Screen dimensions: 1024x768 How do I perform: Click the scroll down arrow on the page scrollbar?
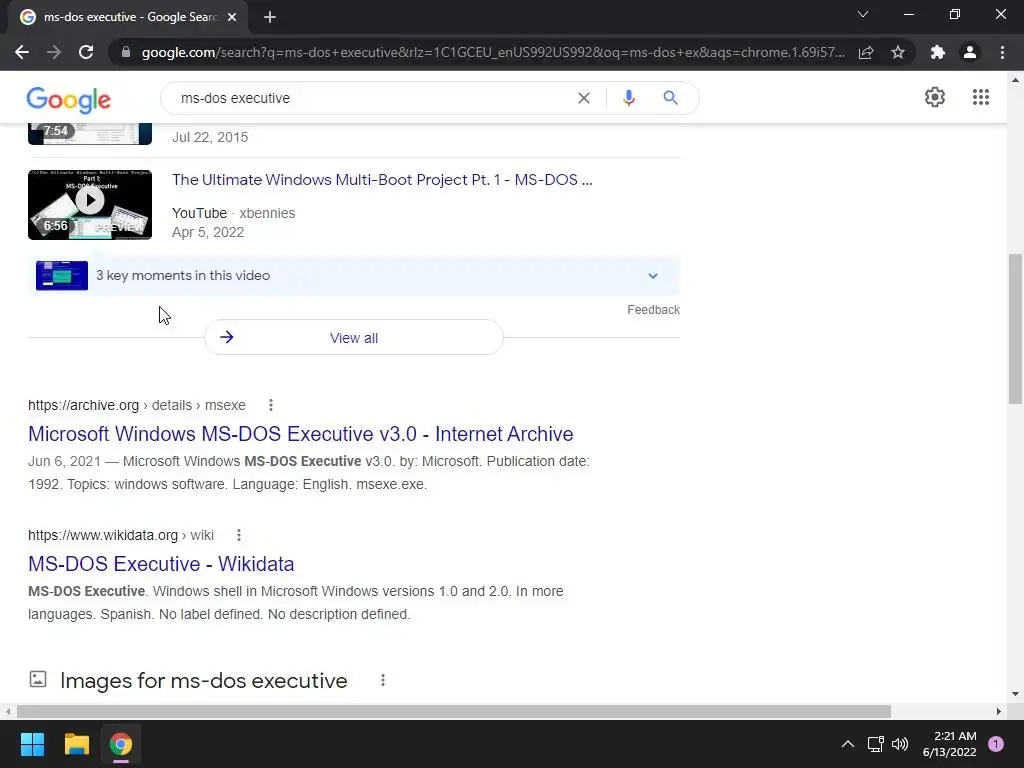tap(1015, 694)
